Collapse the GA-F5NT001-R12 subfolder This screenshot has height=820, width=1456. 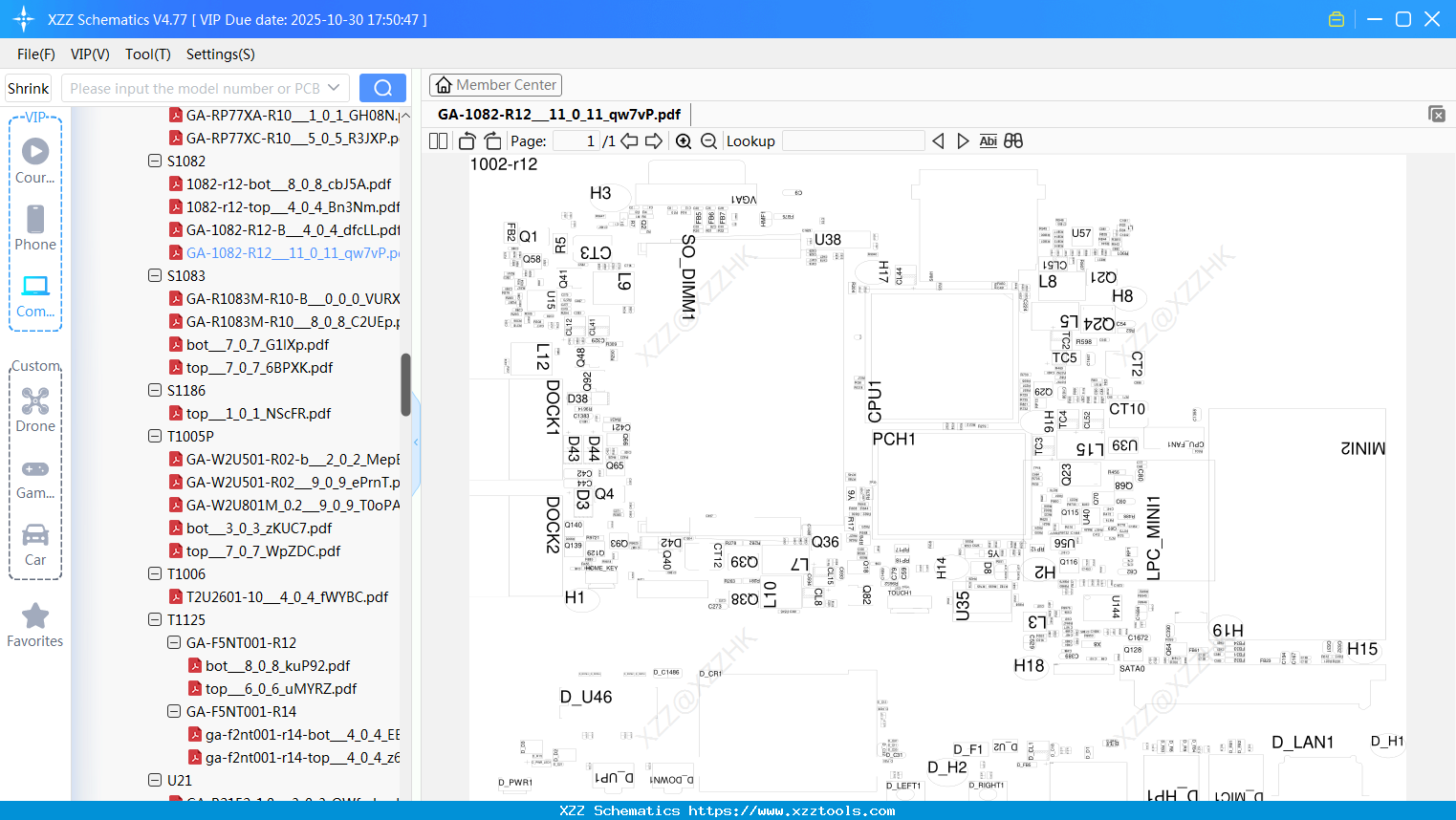[174, 642]
